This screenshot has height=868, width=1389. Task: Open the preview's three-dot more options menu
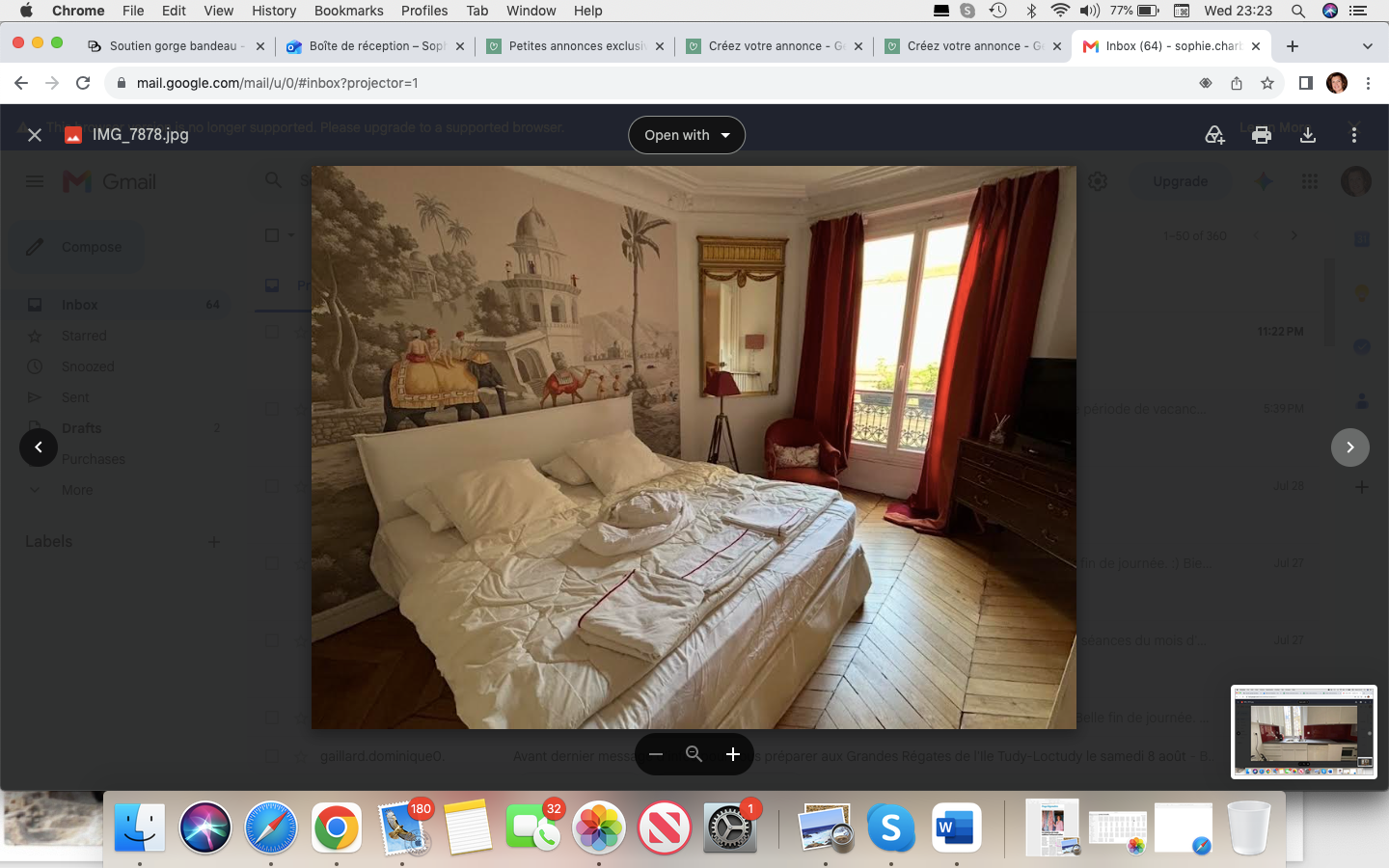point(1353,135)
